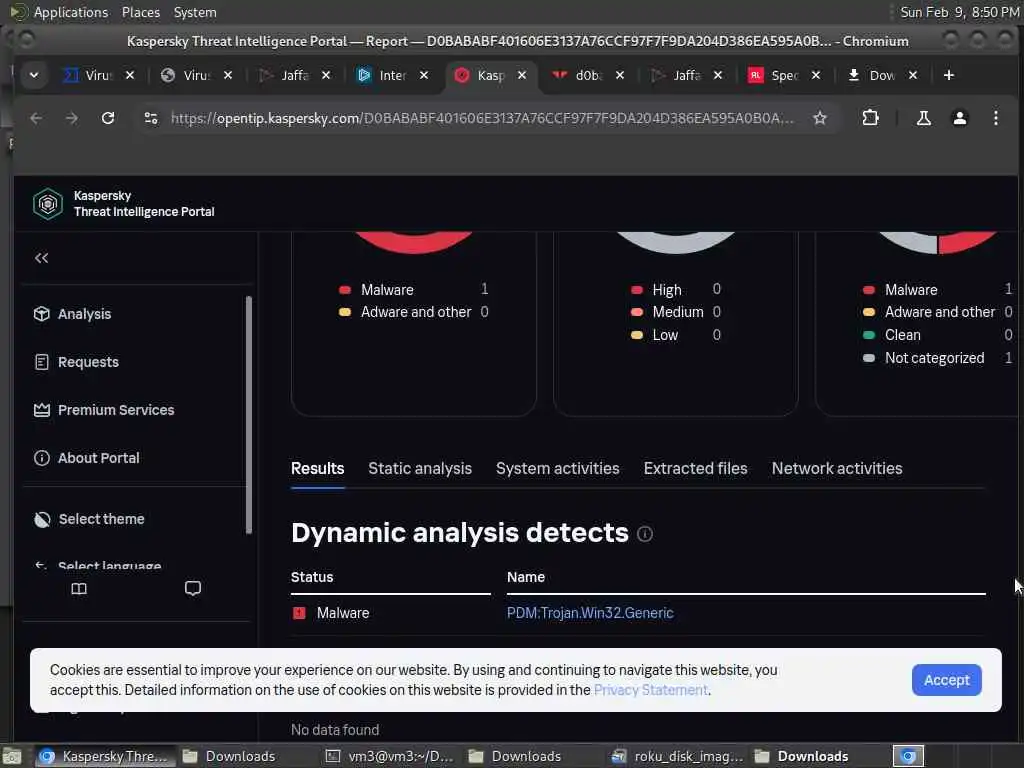Open the Privacy Statement link

[x=650, y=690]
